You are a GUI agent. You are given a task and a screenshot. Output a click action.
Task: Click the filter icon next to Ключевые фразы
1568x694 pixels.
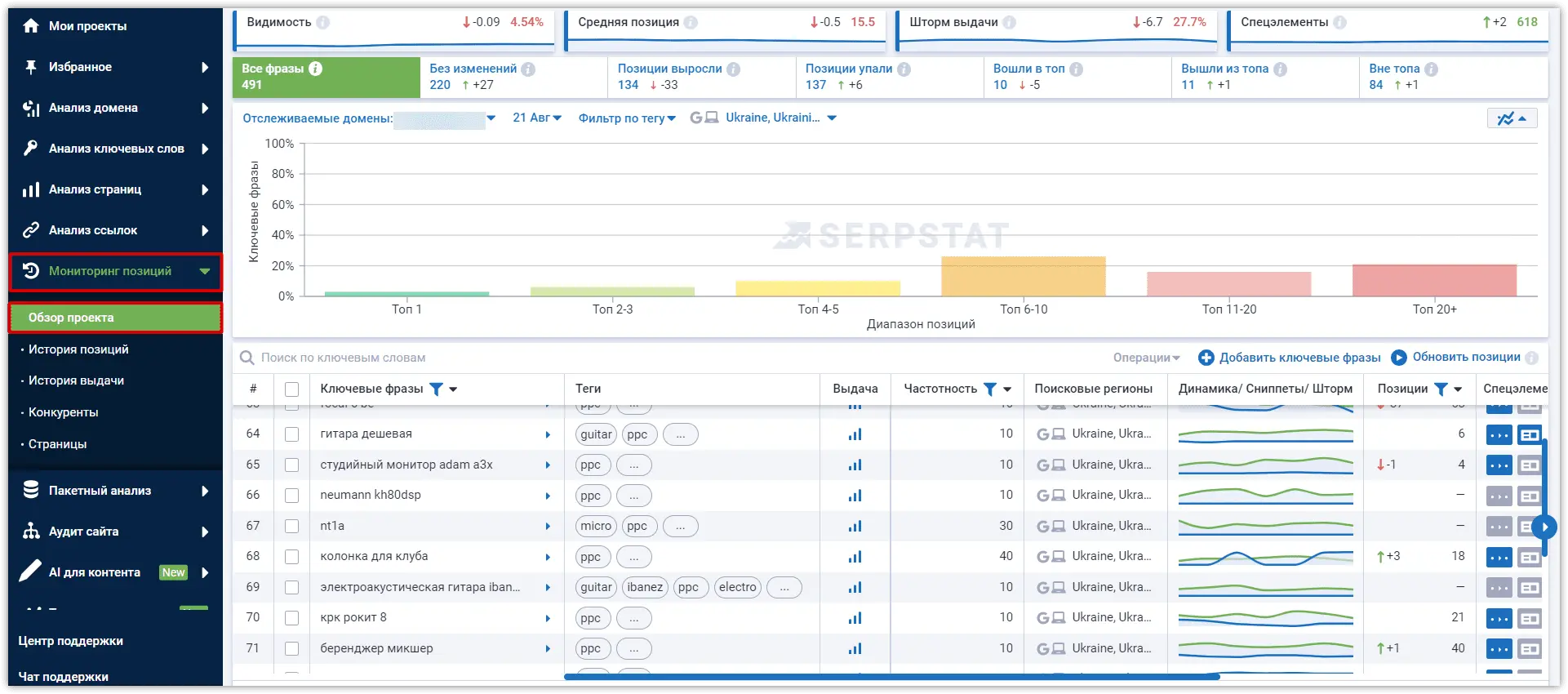436,389
